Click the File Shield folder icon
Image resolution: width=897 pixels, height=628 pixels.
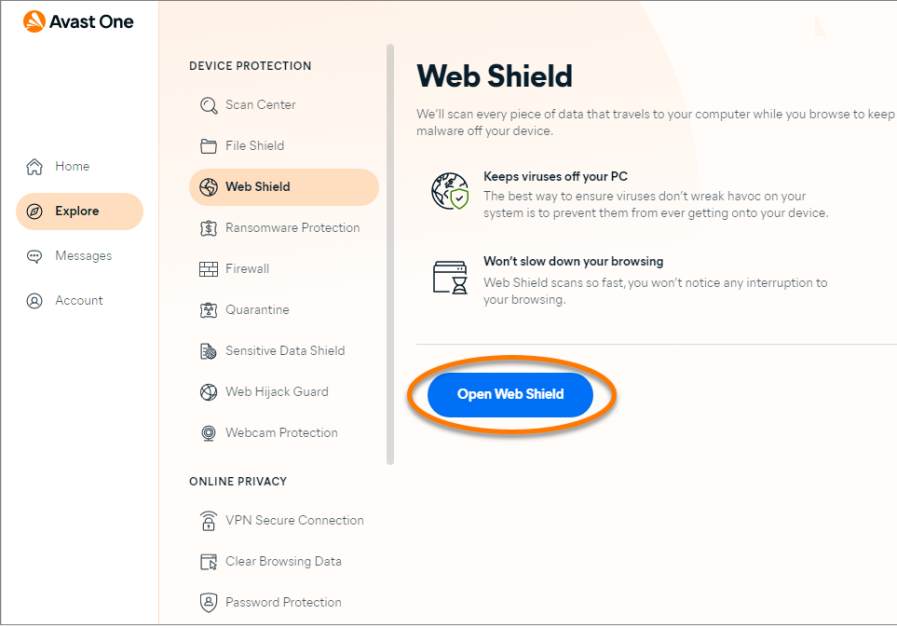(208, 146)
